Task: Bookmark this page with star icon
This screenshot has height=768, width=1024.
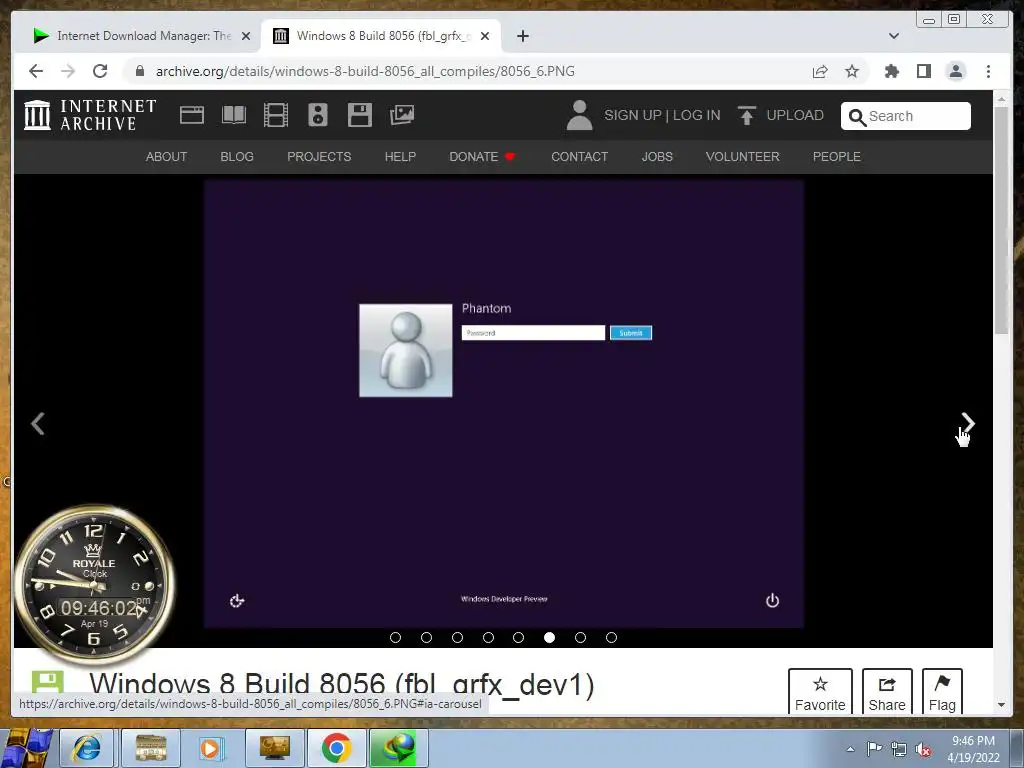Action: point(852,71)
